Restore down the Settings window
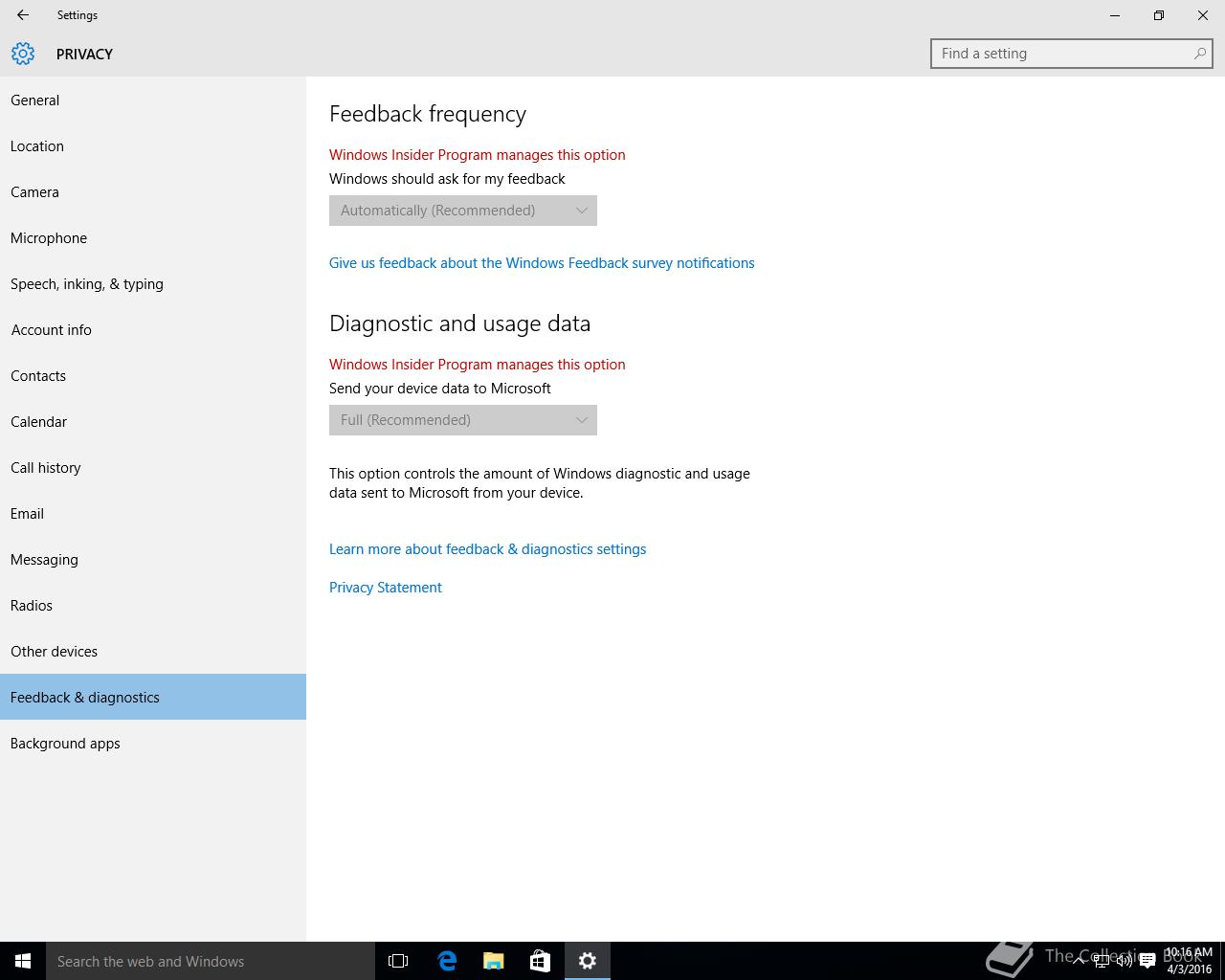Viewport: 1225px width, 980px height. tap(1159, 15)
